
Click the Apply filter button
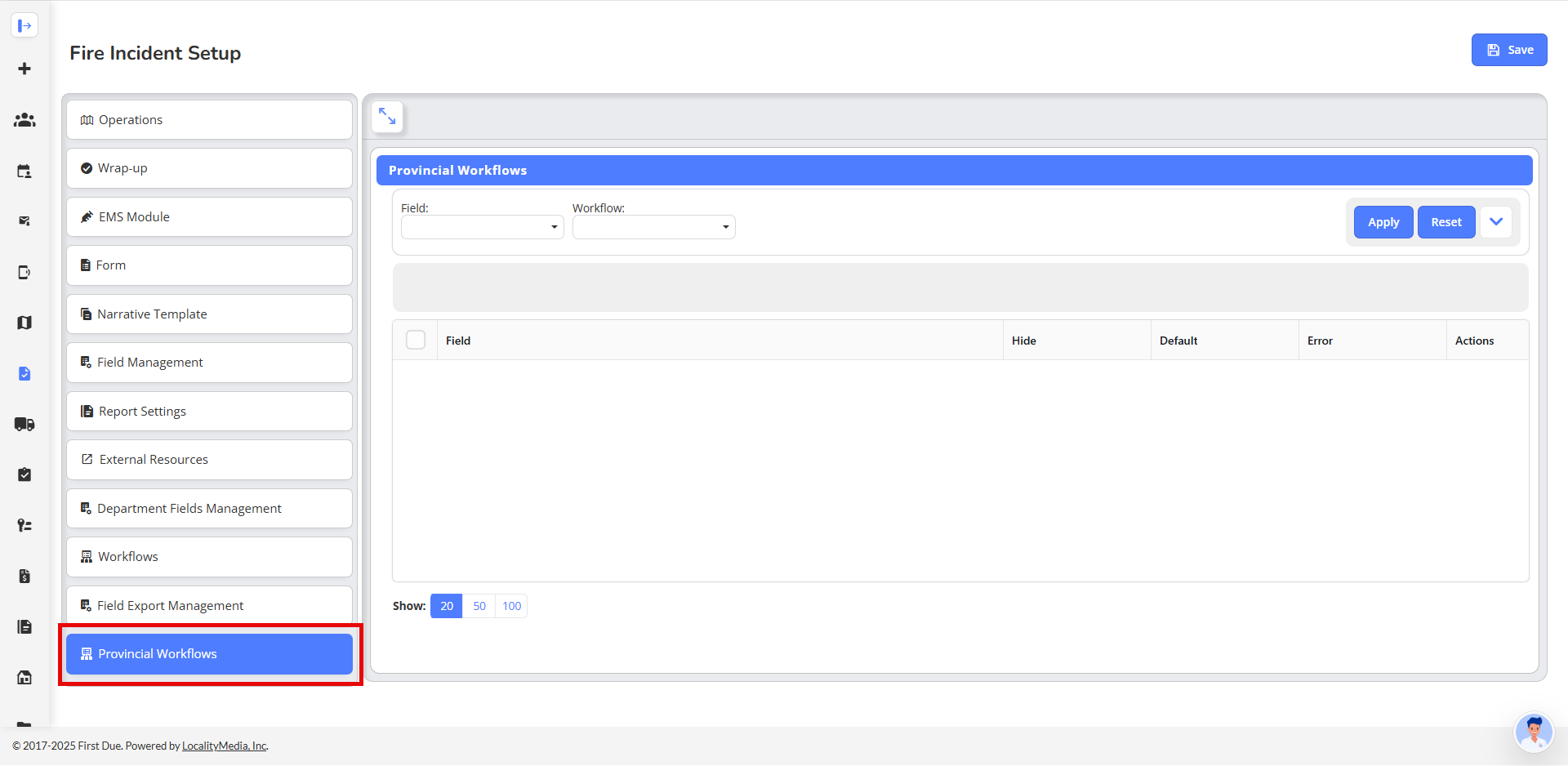pyautogui.click(x=1383, y=222)
